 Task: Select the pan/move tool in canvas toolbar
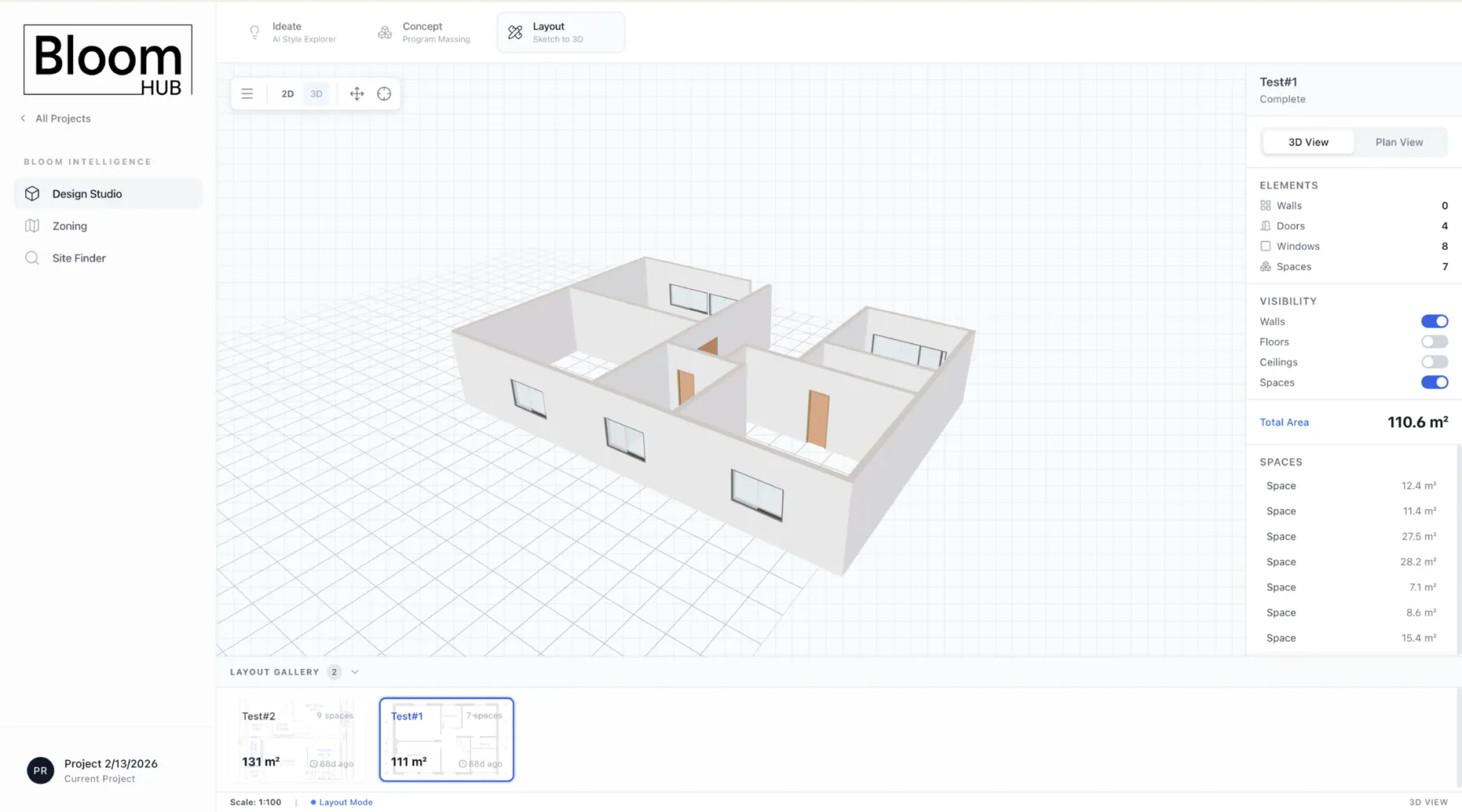(x=356, y=93)
